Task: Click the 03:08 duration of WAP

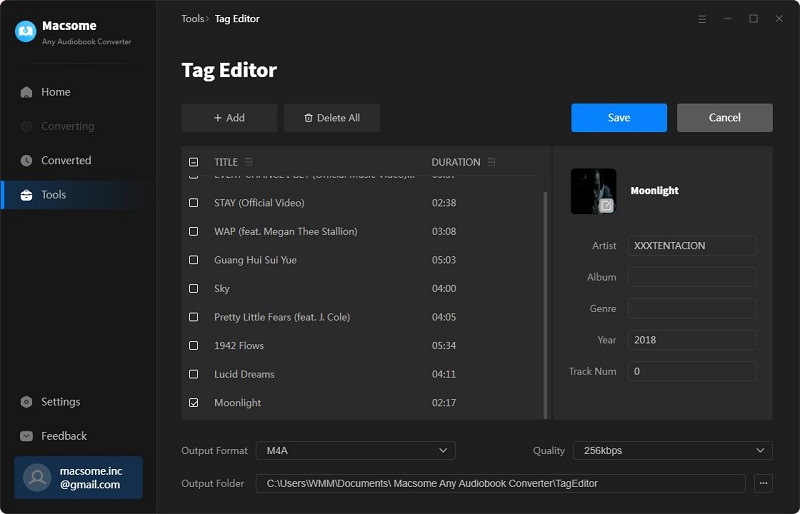Action: click(x=444, y=231)
